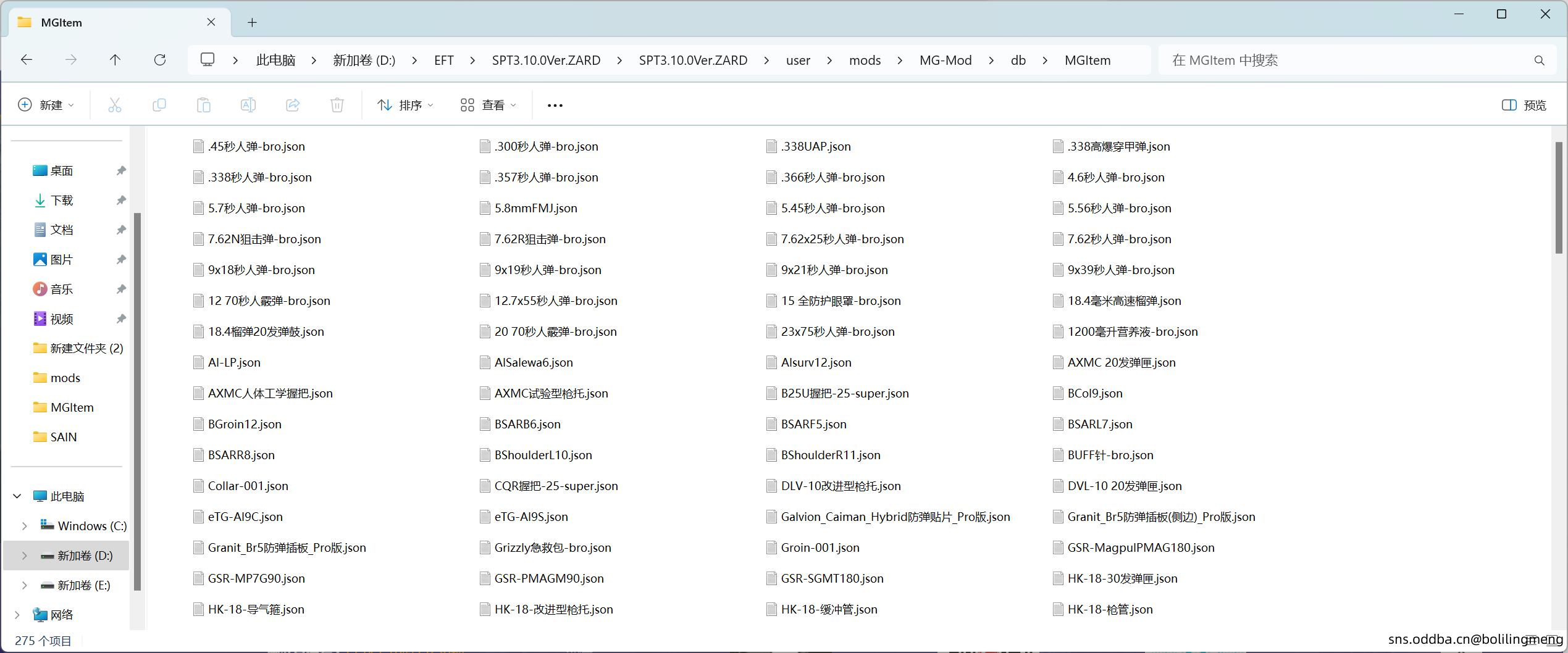1568x653 pixels.
Task: Open the 新建 new item button
Action: coord(46,105)
